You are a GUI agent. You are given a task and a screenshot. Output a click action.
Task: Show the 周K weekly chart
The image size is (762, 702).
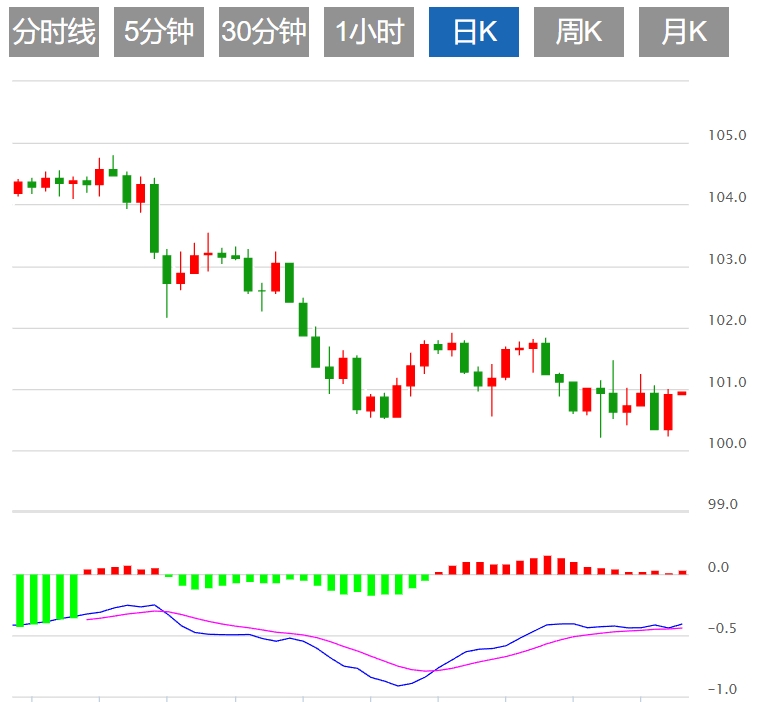click(579, 32)
